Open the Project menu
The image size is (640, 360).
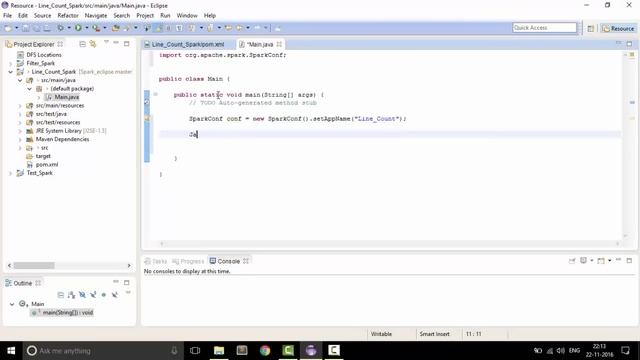[145, 16]
